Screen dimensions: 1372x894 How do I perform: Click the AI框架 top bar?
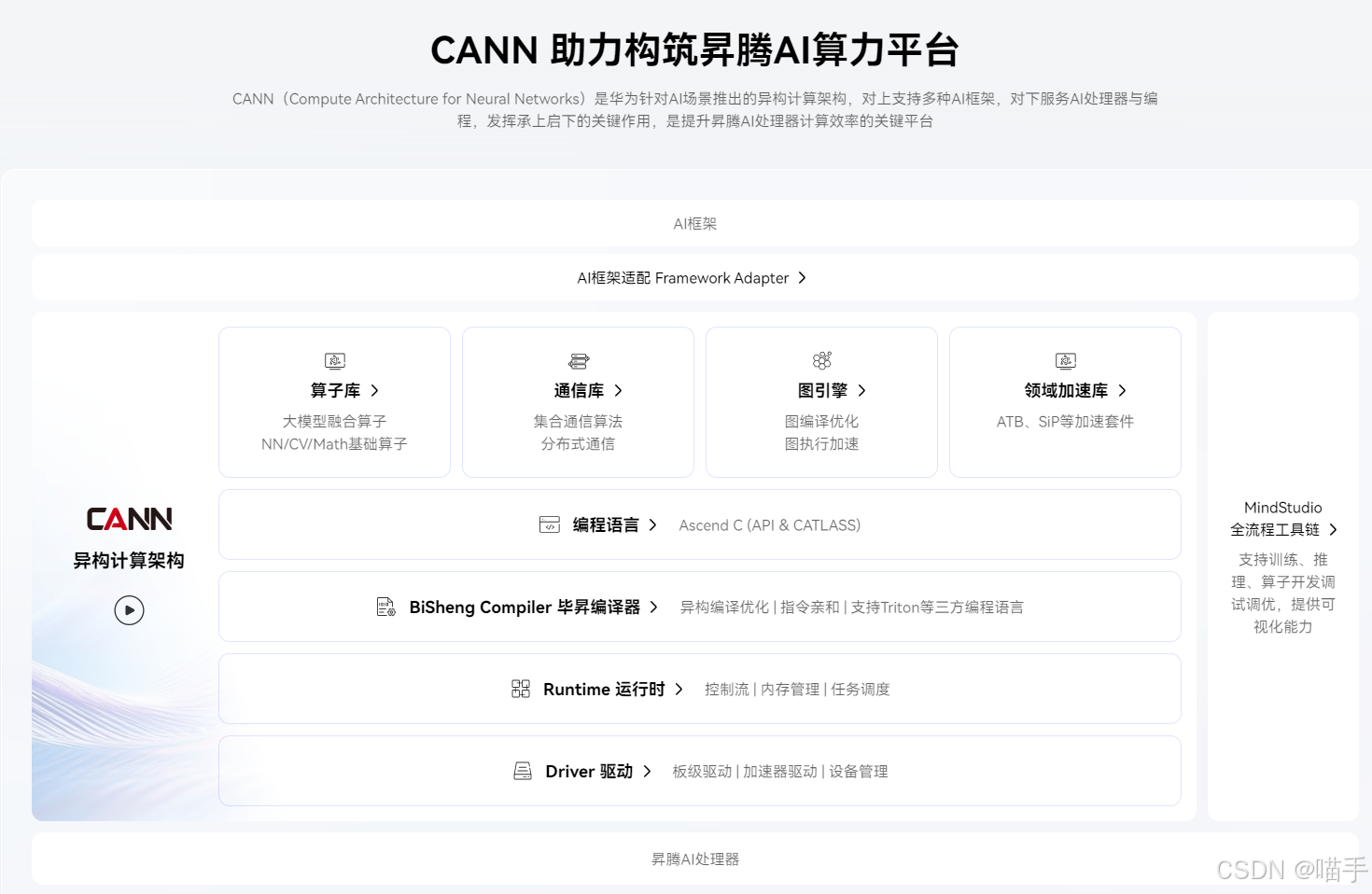pos(695,223)
